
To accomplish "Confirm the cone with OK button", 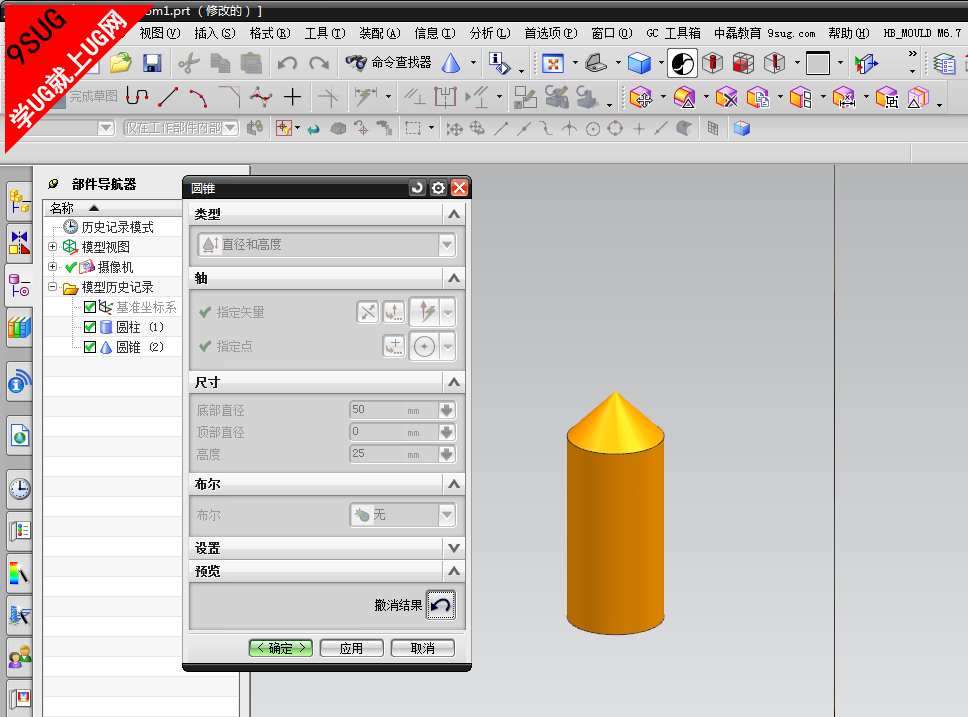I will [281, 648].
